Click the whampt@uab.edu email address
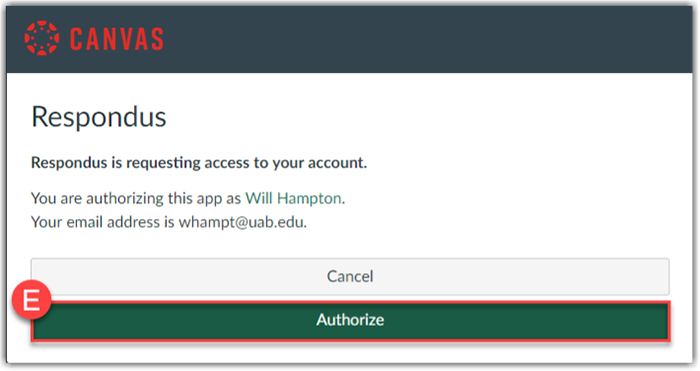 point(241,222)
